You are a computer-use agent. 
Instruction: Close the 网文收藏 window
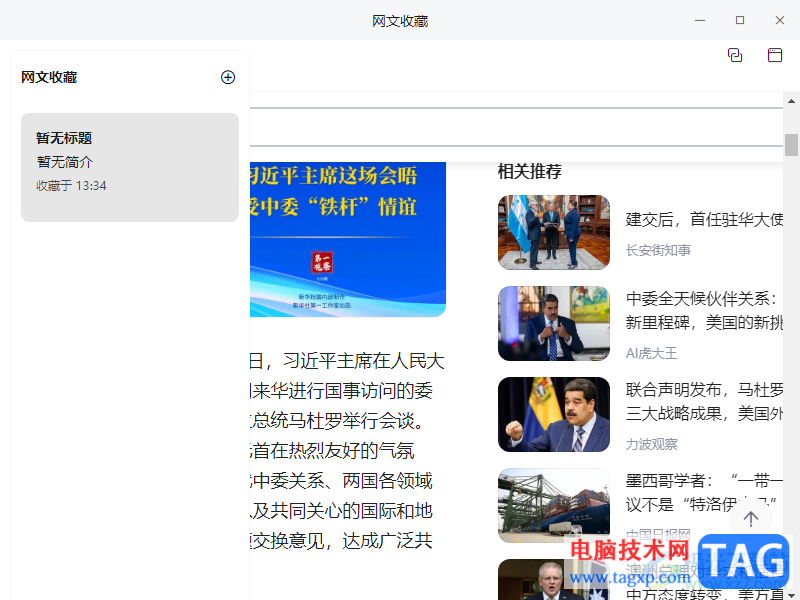(x=780, y=20)
